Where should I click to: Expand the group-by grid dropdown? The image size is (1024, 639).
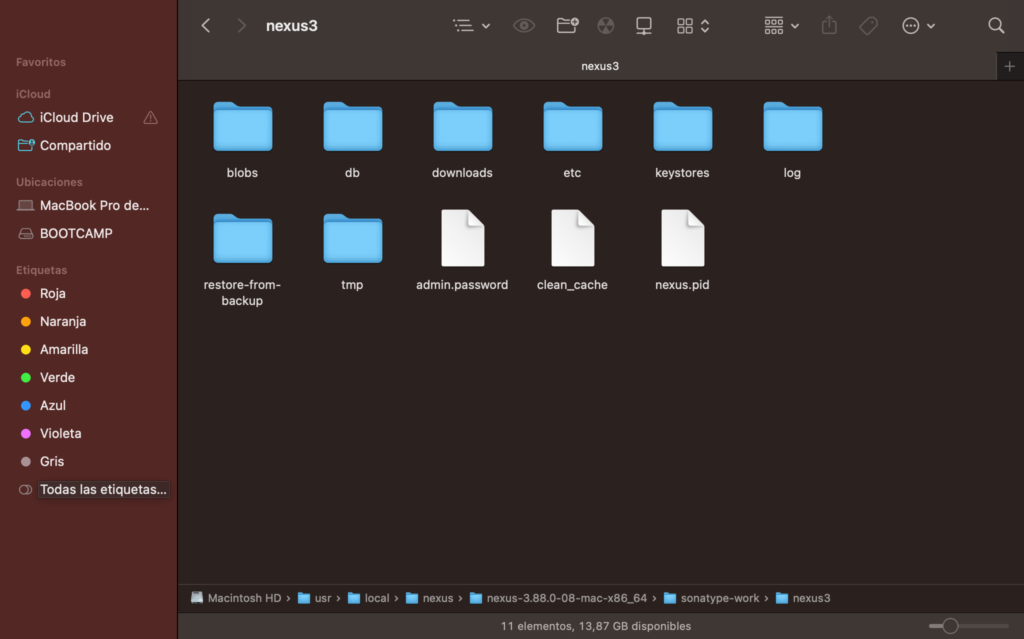[x=781, y=26]
